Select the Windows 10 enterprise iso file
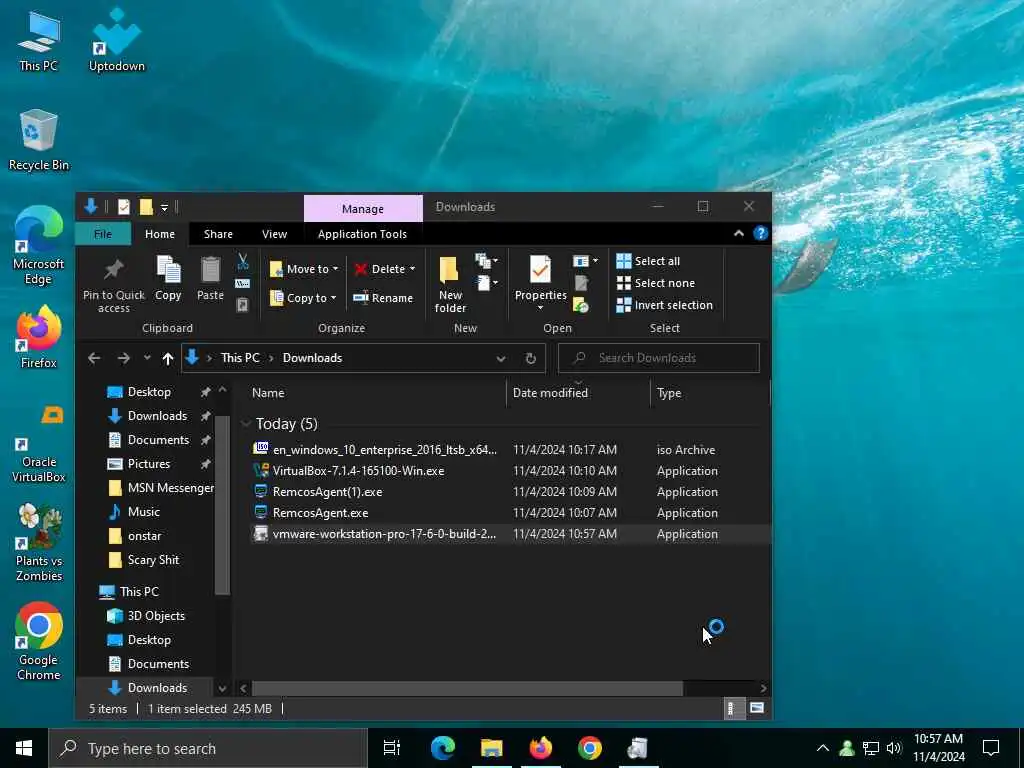1024x768 pixels. (384, 450)
